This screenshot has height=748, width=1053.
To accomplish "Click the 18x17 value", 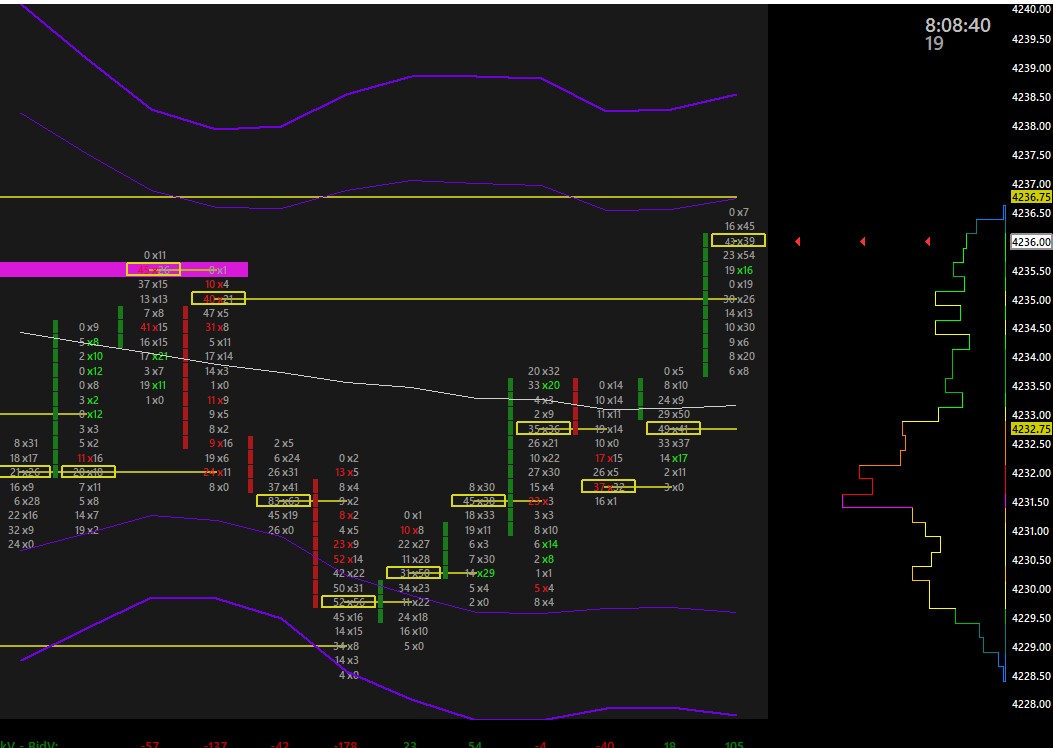I will click(24, 458).
